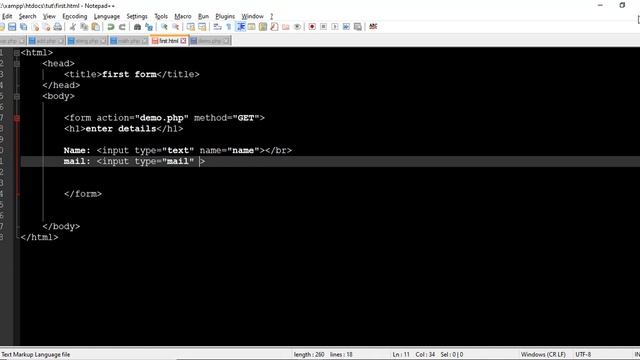The image size is (640, 360).
Task: Switch to the demo.php tab
Action: tap(210, 41)
